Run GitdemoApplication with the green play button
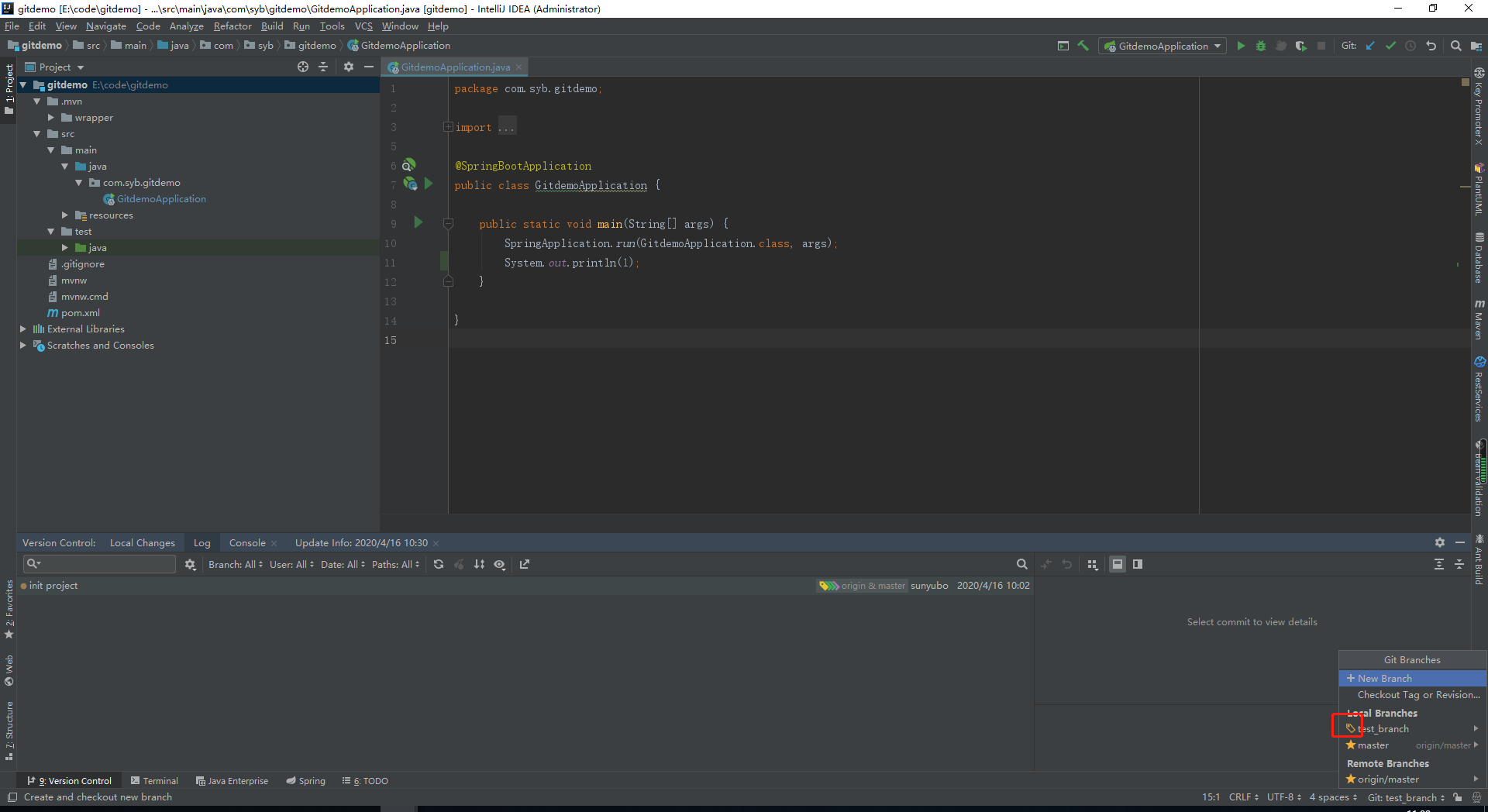The width and height of the screenshot is (1488, 812). (1241, 46)
